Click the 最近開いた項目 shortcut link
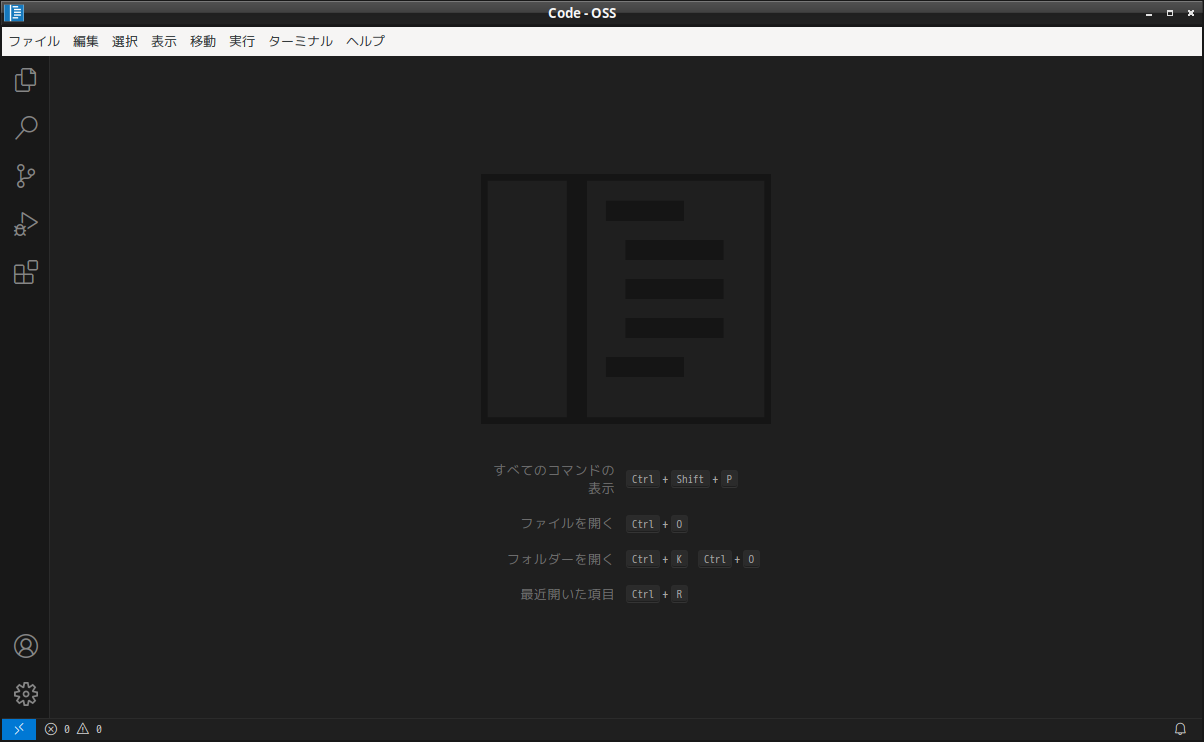Viewport: 1204px width, 742px height. pyautogui.click(x=566, y=593)
